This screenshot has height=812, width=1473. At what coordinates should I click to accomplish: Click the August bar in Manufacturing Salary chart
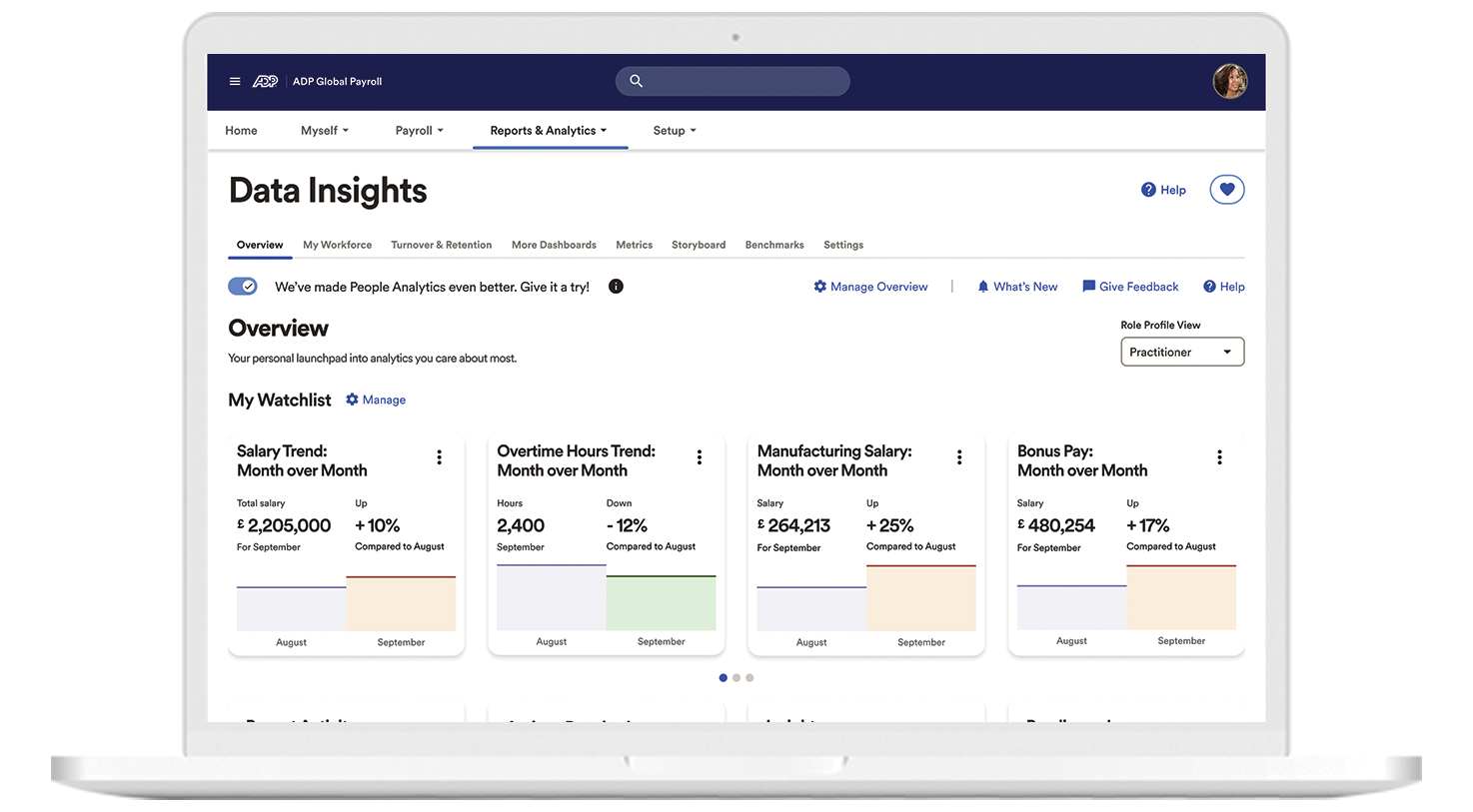coord(811,608)
